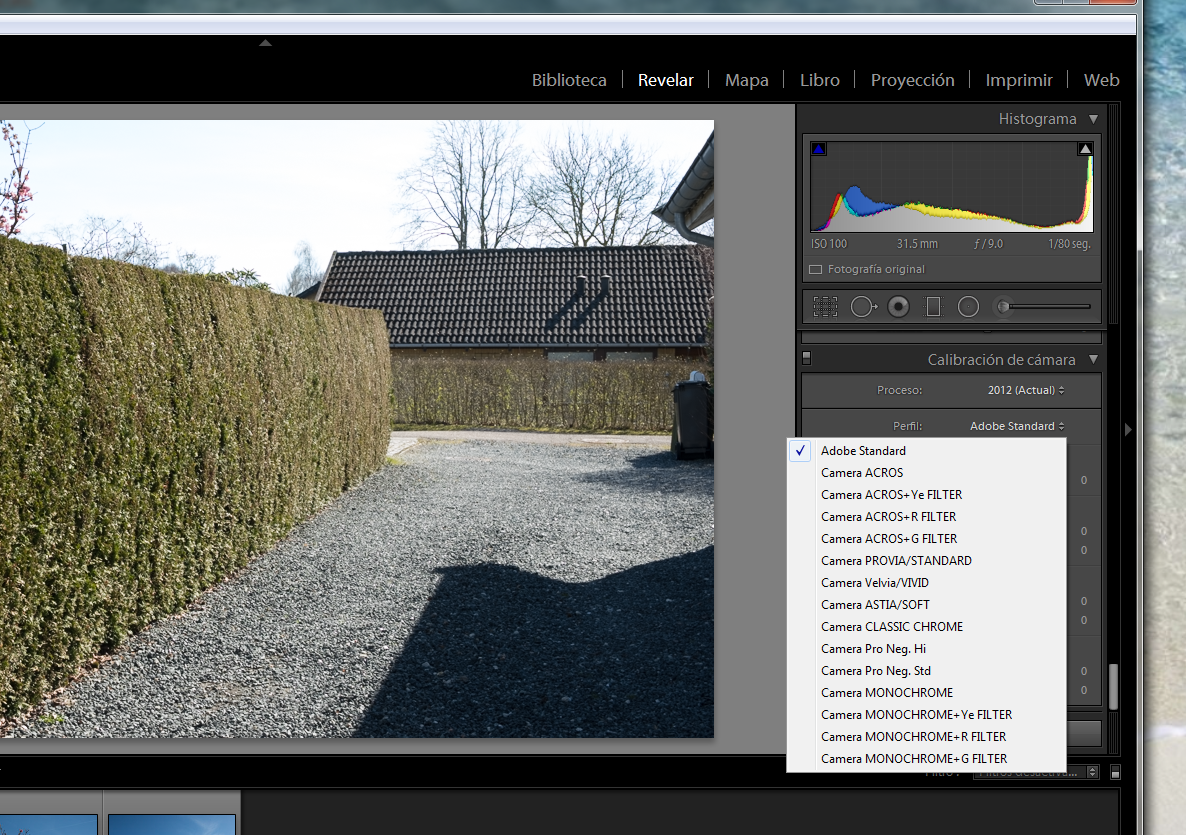Select Camera ACROS+R FILTER profile

coord(927,517)
